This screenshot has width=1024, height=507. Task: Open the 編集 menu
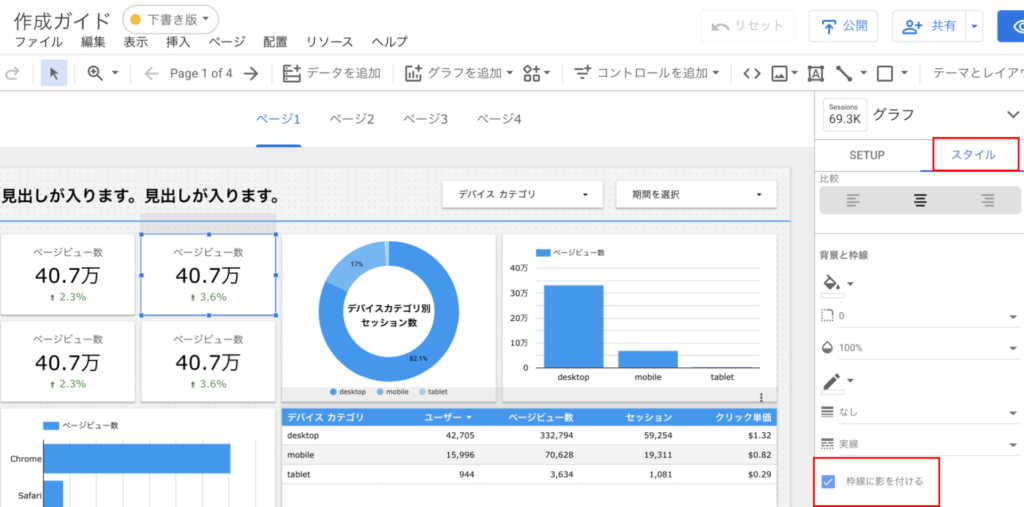93,42
